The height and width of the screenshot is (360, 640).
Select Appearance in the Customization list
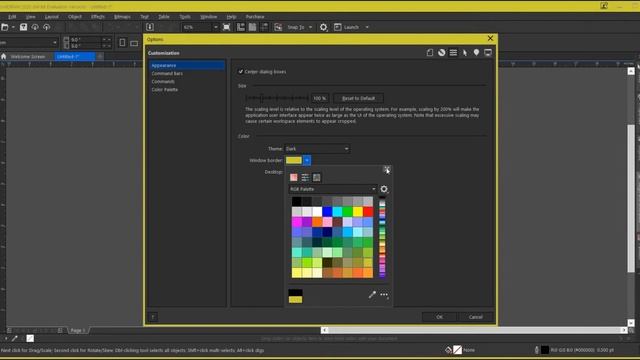click(187, 65)
